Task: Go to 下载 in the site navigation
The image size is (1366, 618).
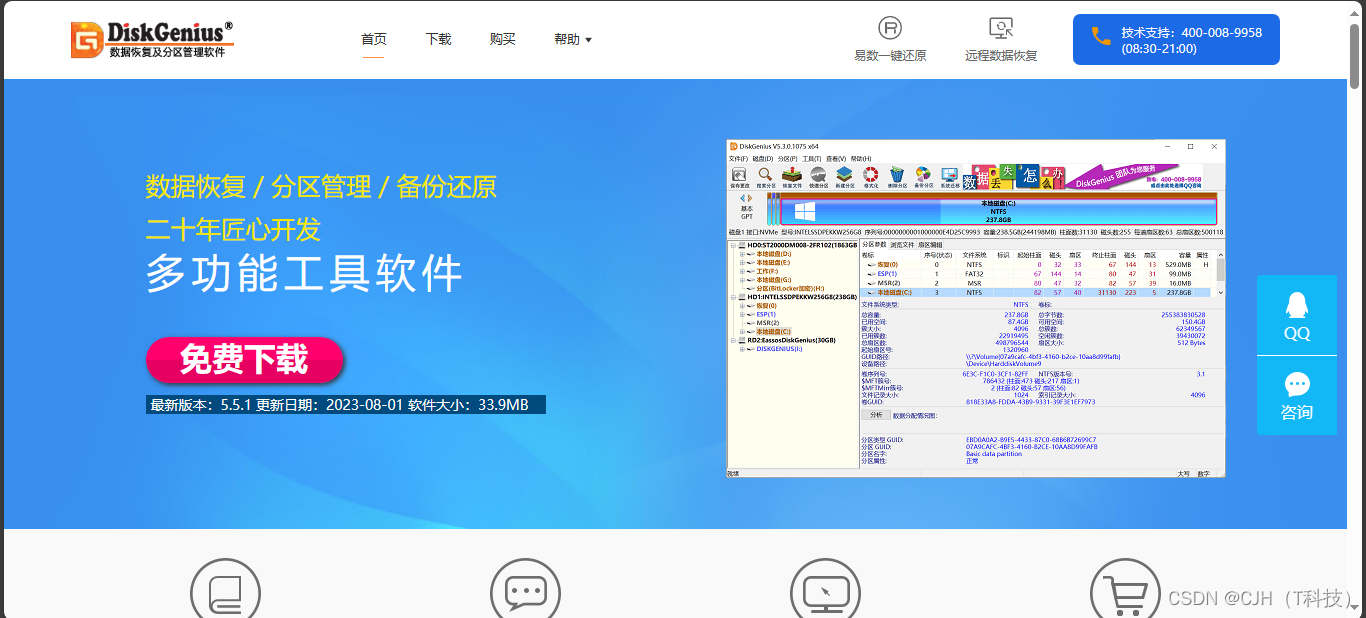Action: tap(438, 39)
